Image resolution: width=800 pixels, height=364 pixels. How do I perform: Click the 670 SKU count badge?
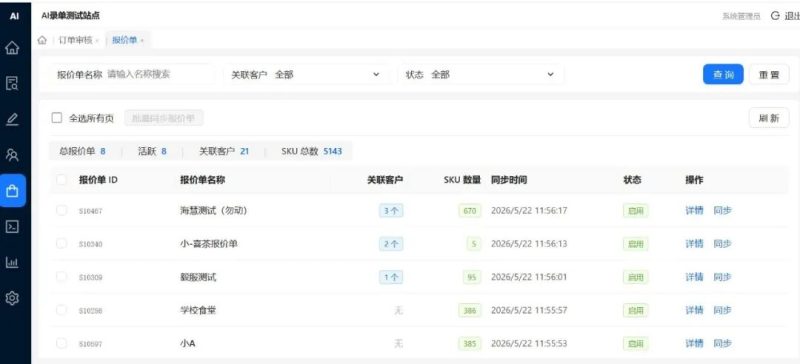[x=470, y=210]
